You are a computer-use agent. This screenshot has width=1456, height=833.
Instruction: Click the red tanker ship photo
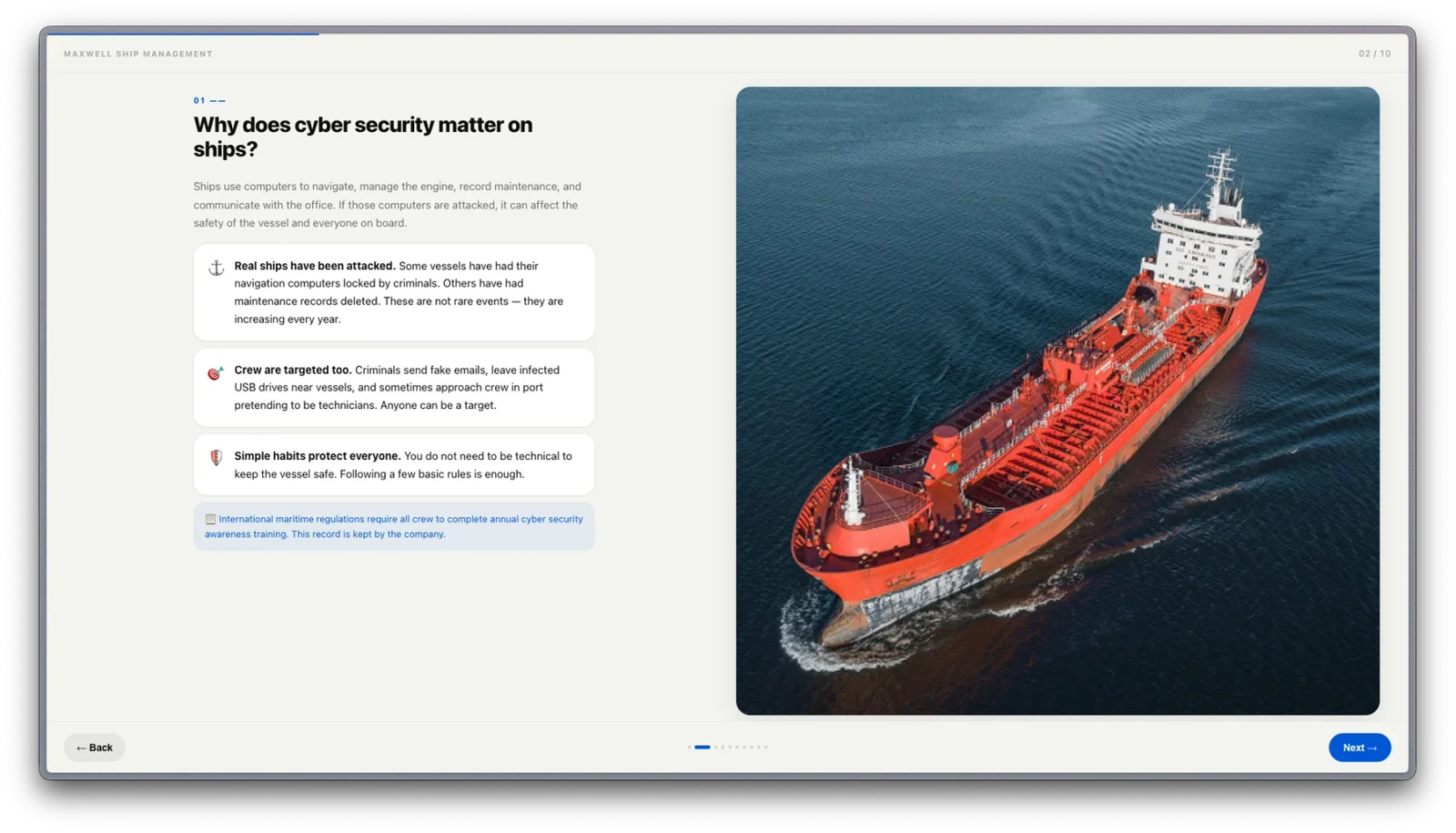tap(1057, 401)
